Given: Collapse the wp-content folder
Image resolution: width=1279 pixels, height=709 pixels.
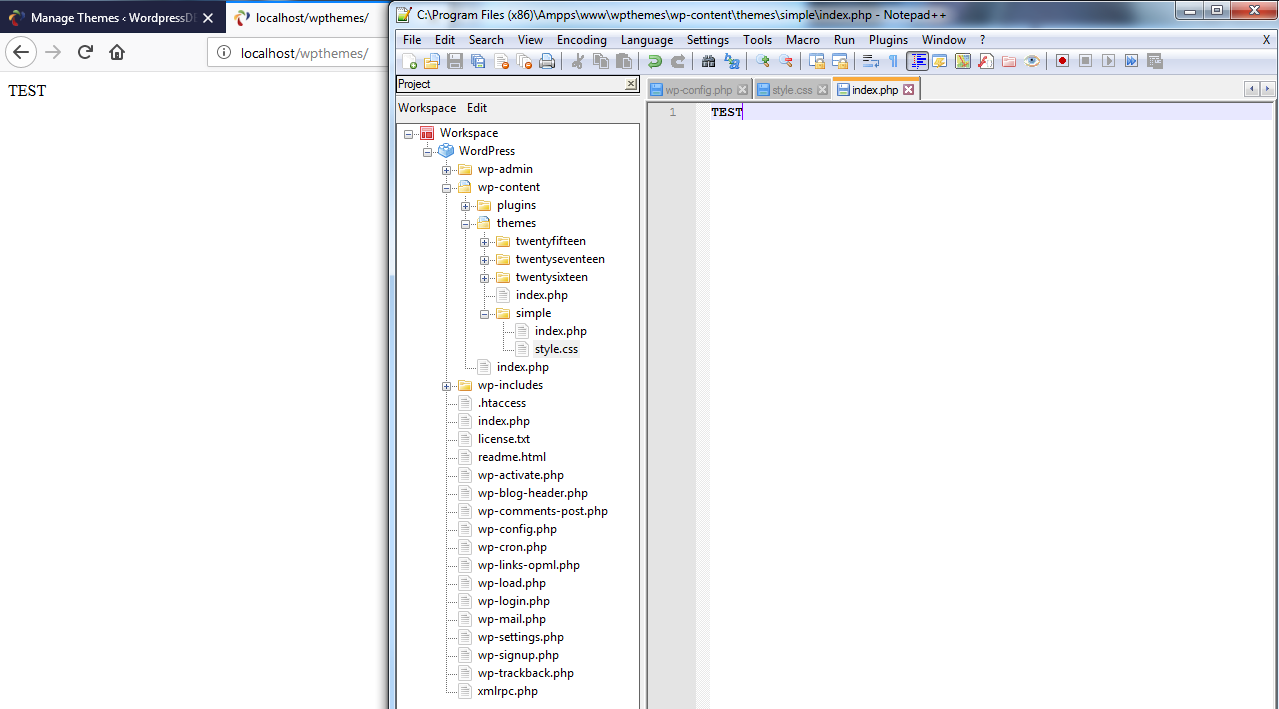Looking at the screenshot, I should pos(446,187).
